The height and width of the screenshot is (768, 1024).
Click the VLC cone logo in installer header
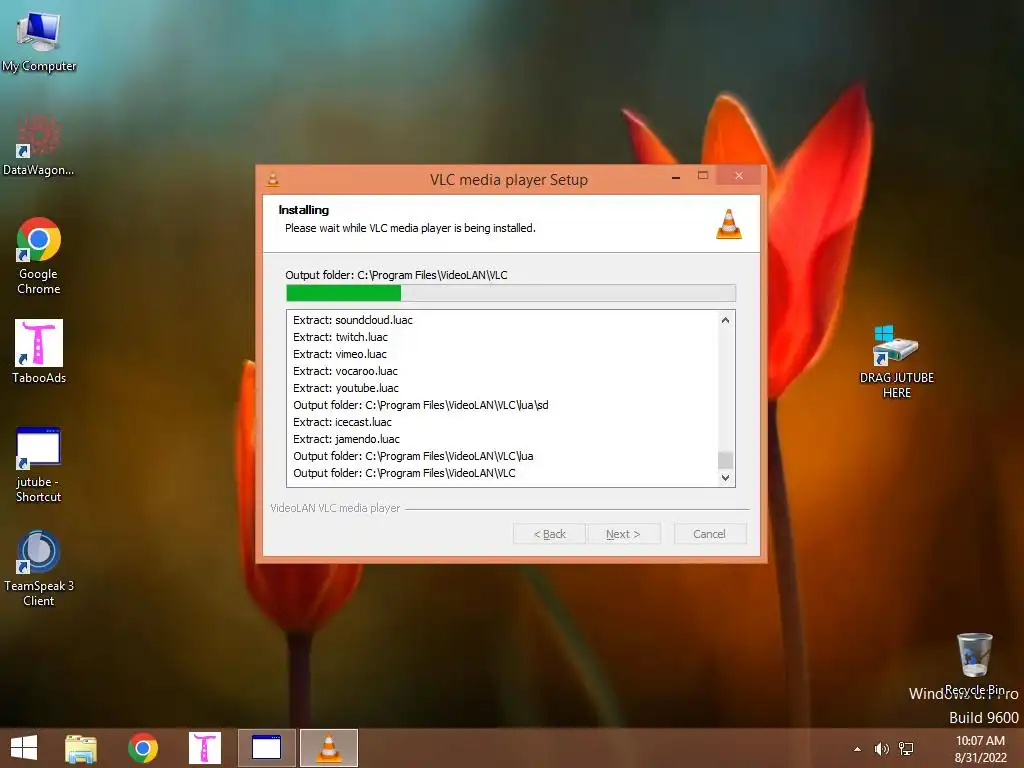pyautogui.click(x=729, y=224)
